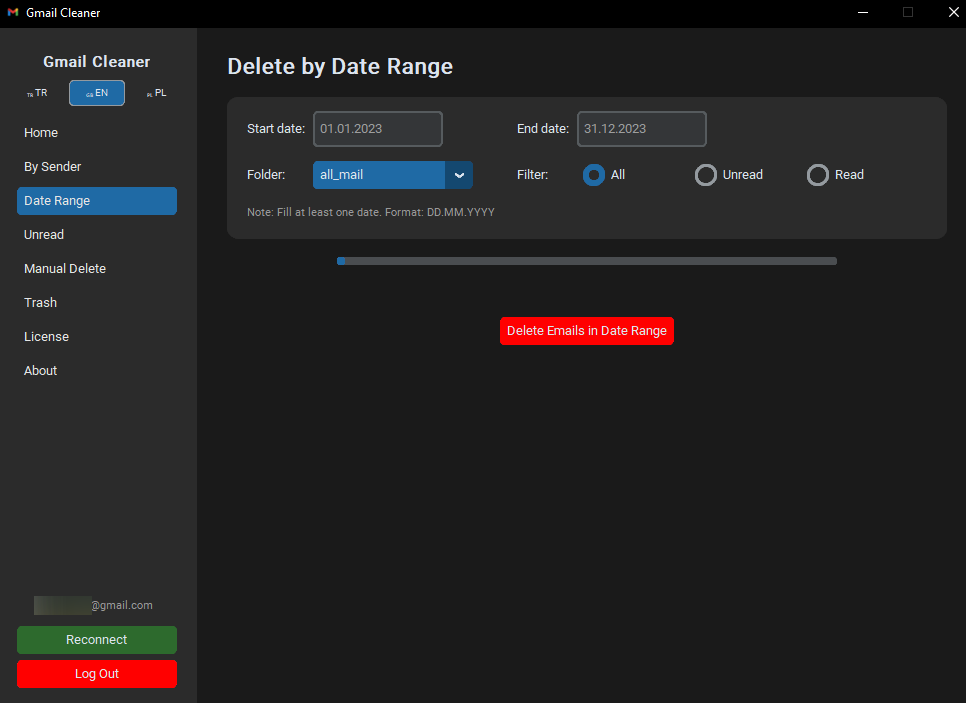The image size is (966, 703).
Task: Click Delete Emails in Date Range
Action: pyautogui.click(x=586, y=331)
